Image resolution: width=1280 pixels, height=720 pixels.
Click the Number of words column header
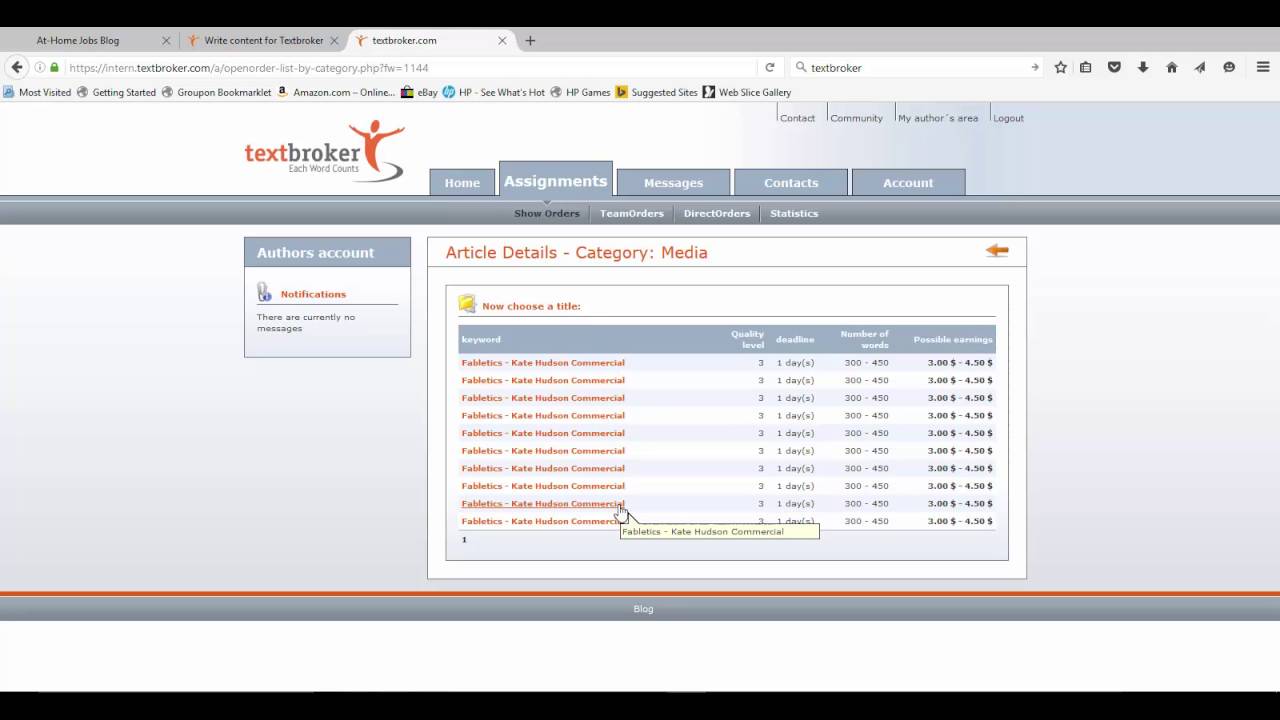pos(864,339)
